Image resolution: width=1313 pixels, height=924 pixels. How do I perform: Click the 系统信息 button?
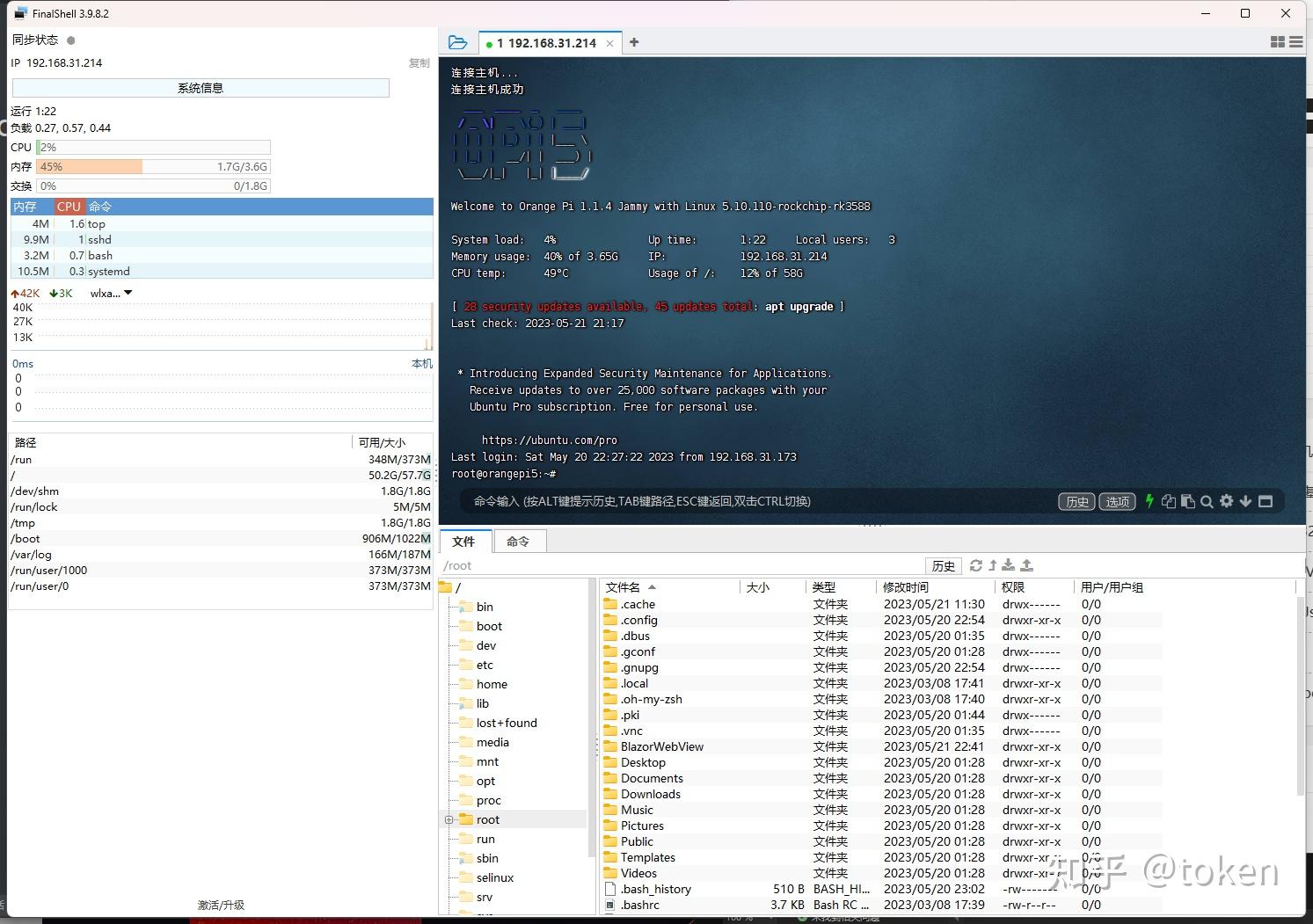[x=200, y=87]
